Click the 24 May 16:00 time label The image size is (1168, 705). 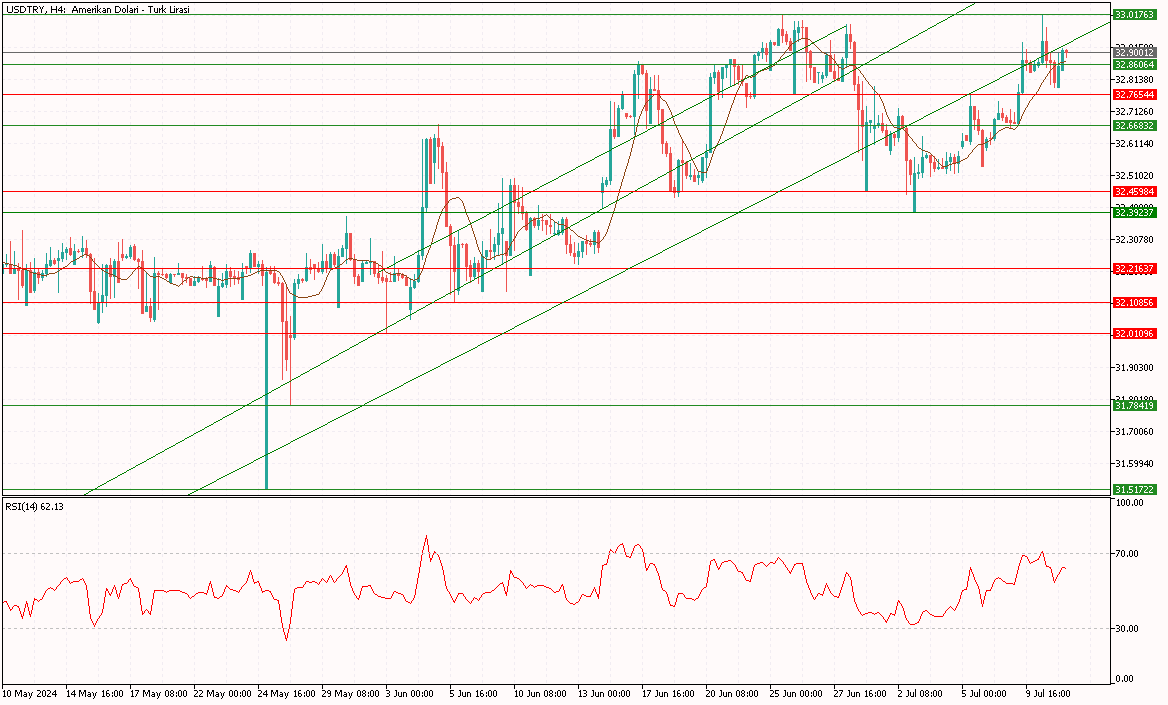coord(287,694)
